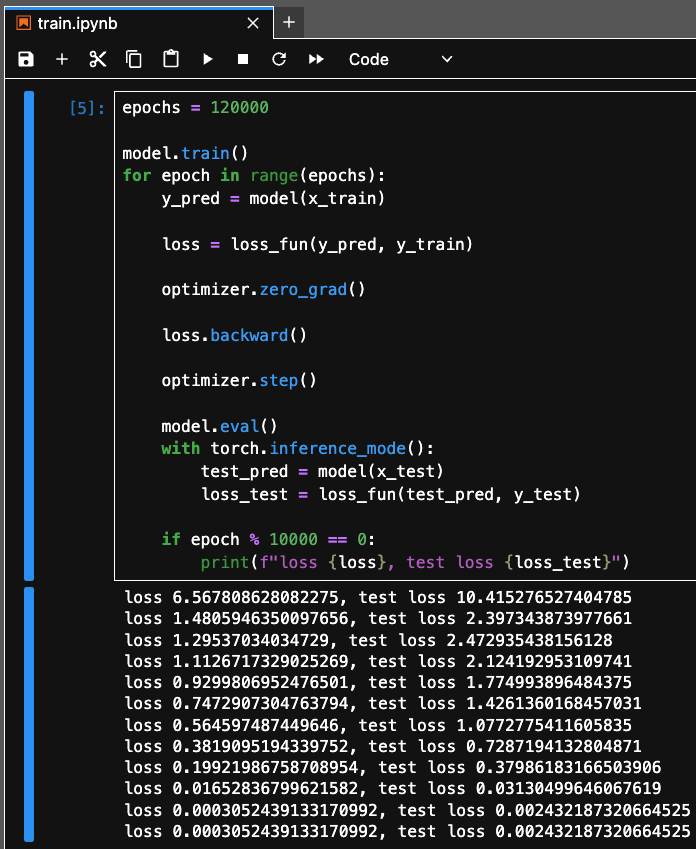This screenshot has width=696, height=849.
Task: Save the notebook with the disk icon
Action: click(26, 59)
